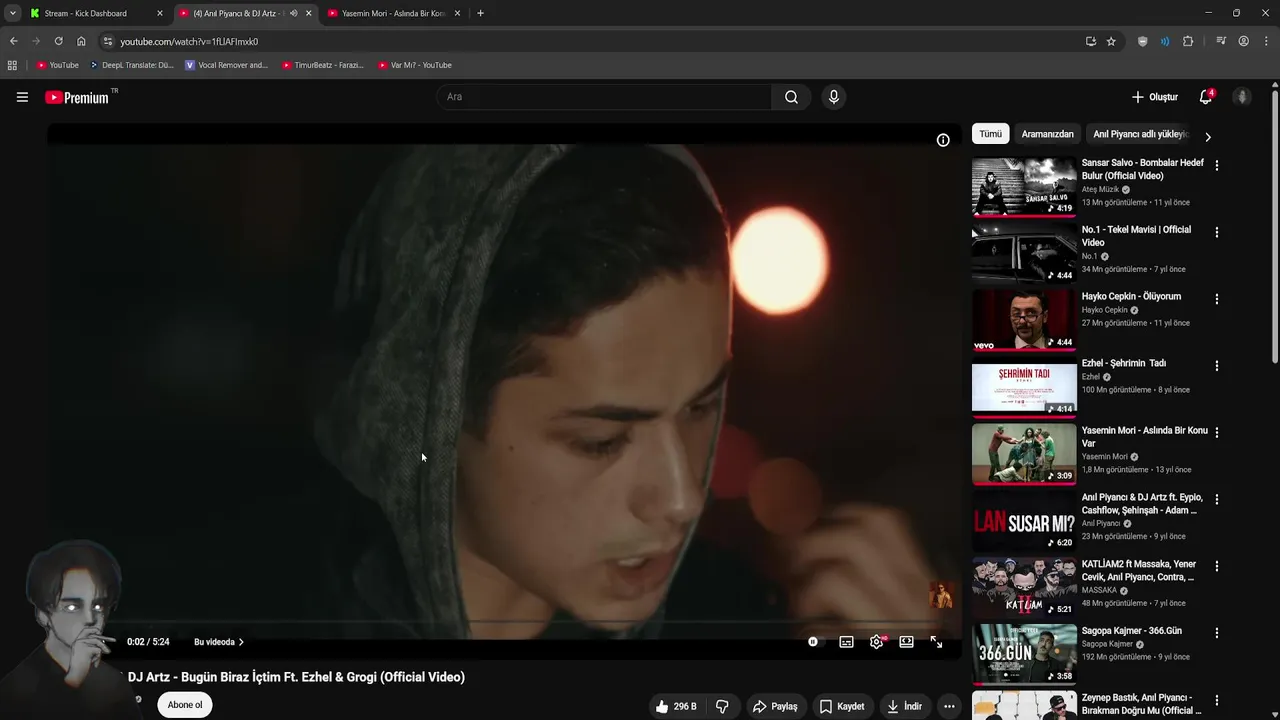Click the Kaydet save button
Image resolution: width=1280 pixels, height=720 pixels.
(x=842, y=706)
